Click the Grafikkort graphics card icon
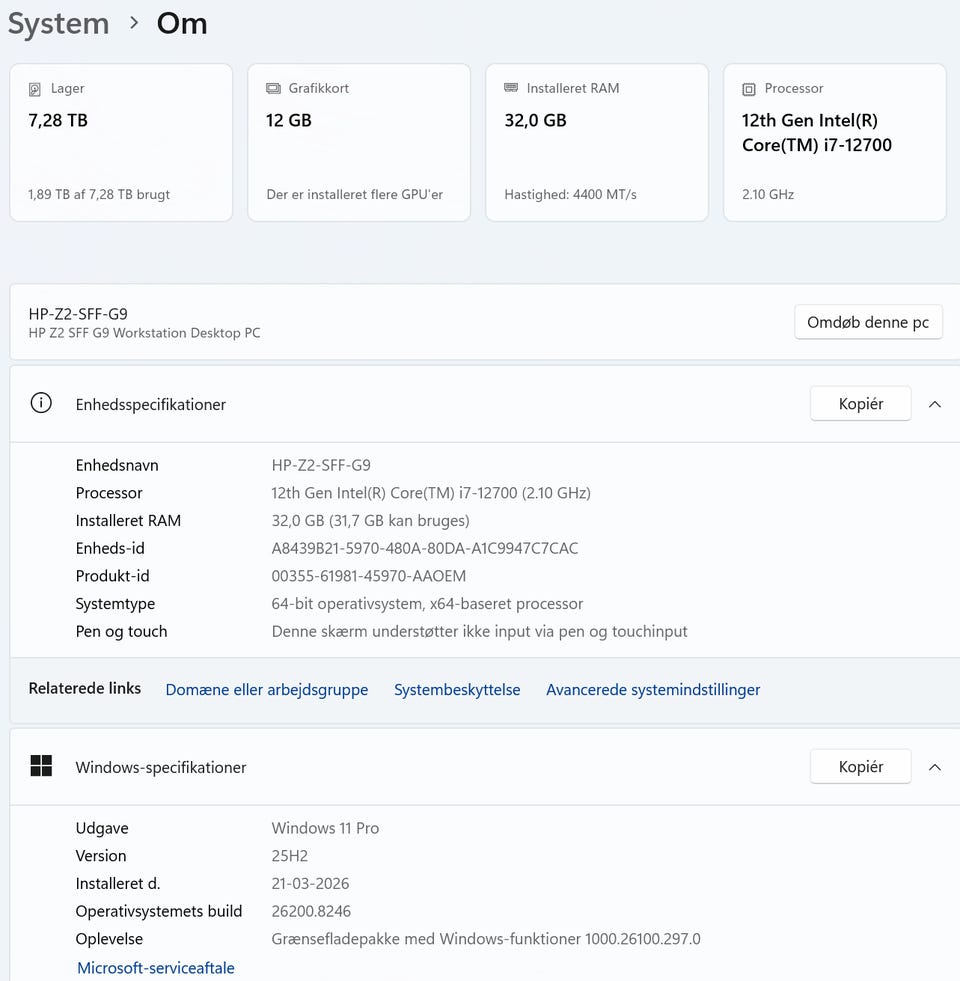Screen dimensions: 960x981 click(x=273, y=89)
